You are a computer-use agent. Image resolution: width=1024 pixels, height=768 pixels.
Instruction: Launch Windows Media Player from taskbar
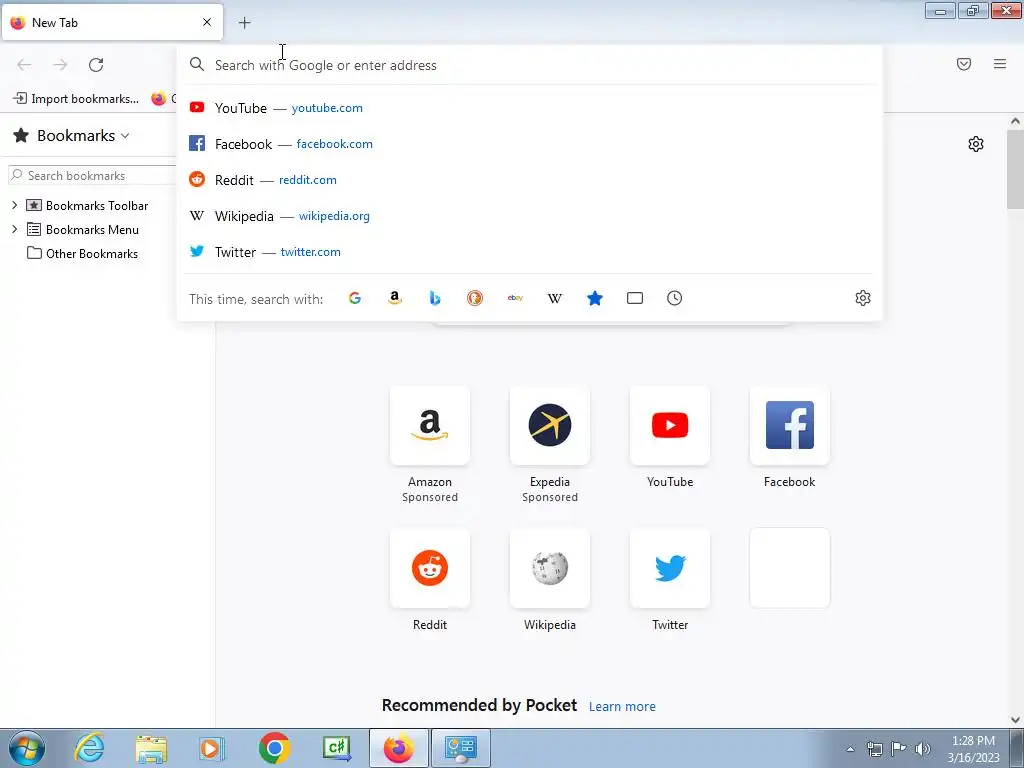point(211,748)
